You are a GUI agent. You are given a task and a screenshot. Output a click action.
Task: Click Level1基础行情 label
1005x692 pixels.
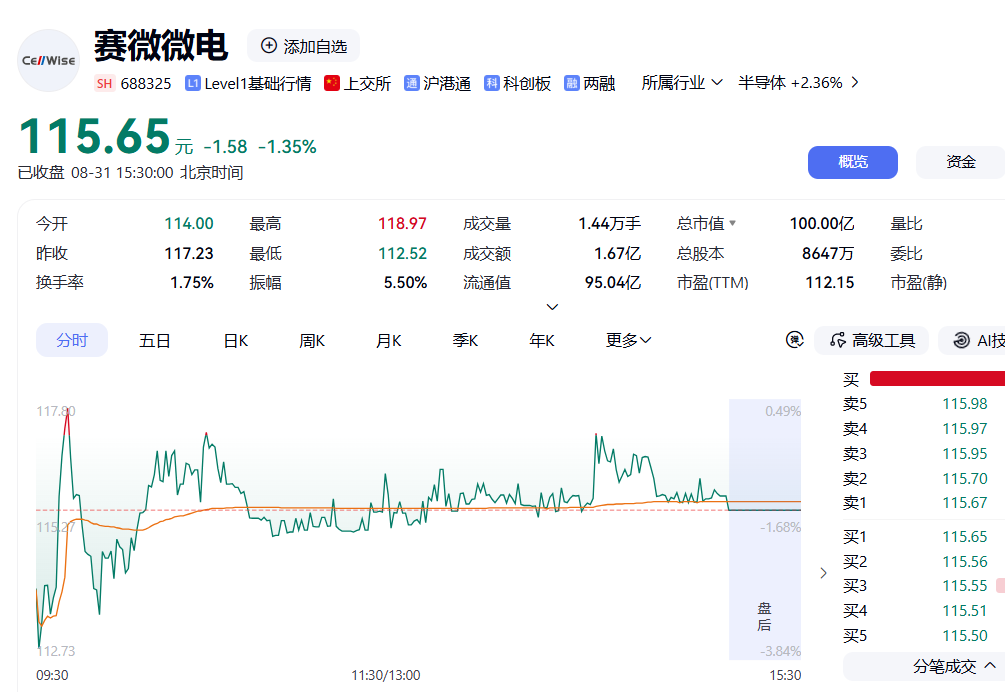coord(258,83)
